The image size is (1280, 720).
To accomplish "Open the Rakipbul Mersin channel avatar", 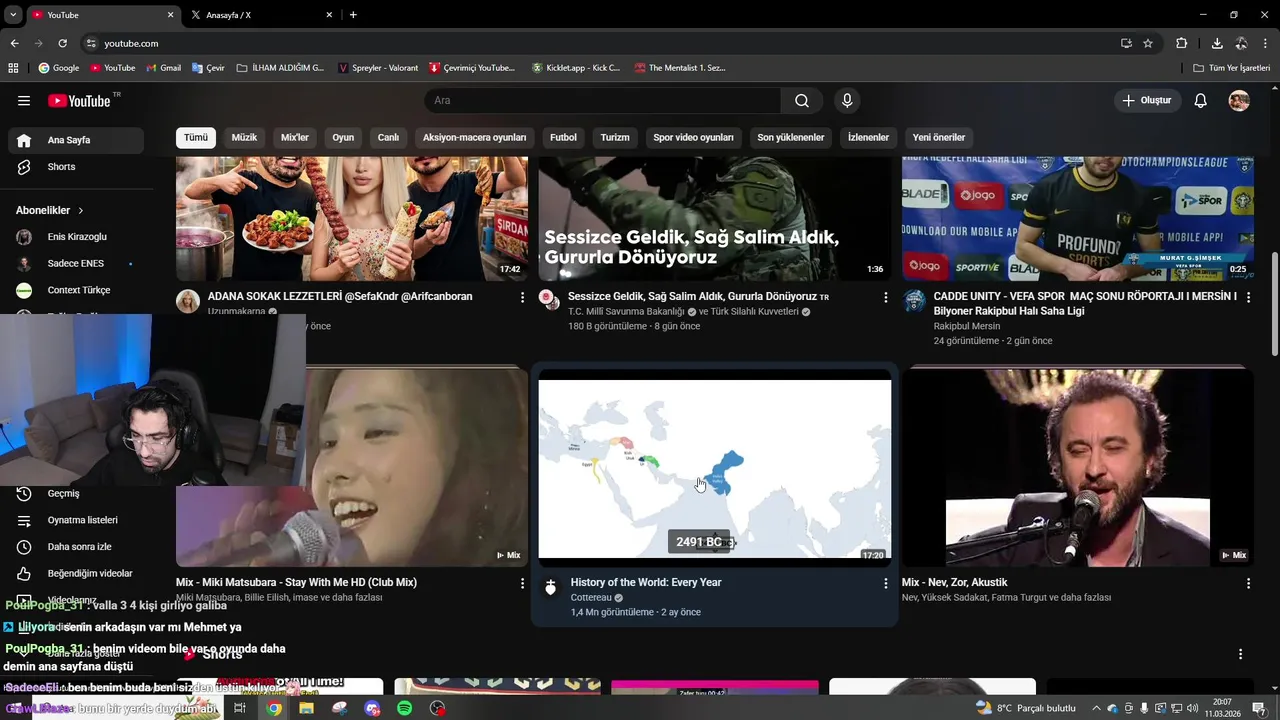I will coord(914,301).
